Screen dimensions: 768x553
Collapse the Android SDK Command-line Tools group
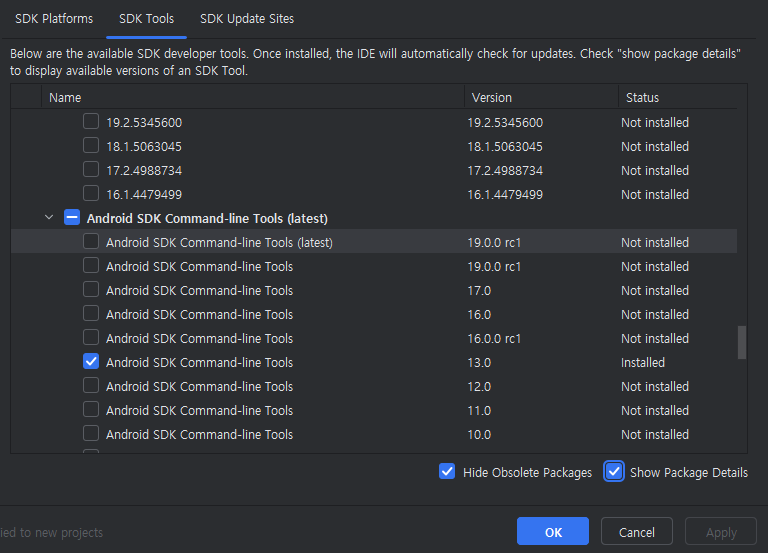(x=49, y=217)
